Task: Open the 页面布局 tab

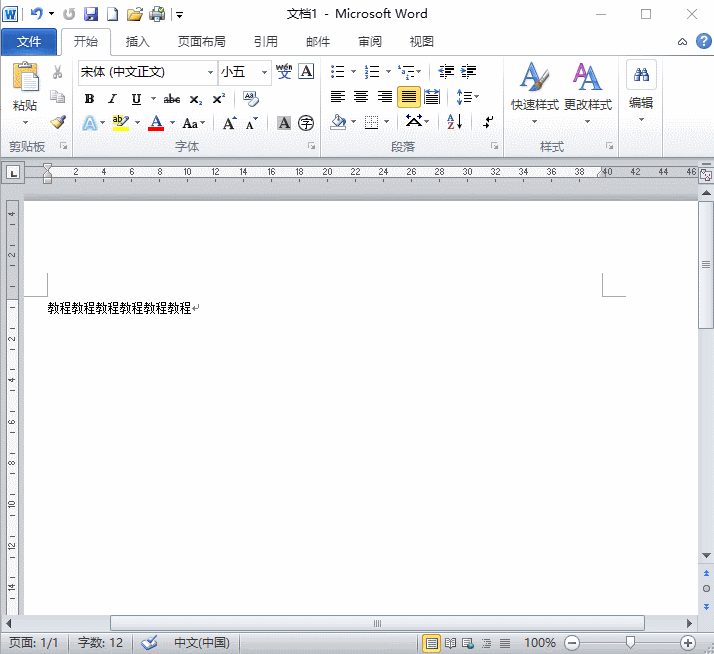Action: 201,42
